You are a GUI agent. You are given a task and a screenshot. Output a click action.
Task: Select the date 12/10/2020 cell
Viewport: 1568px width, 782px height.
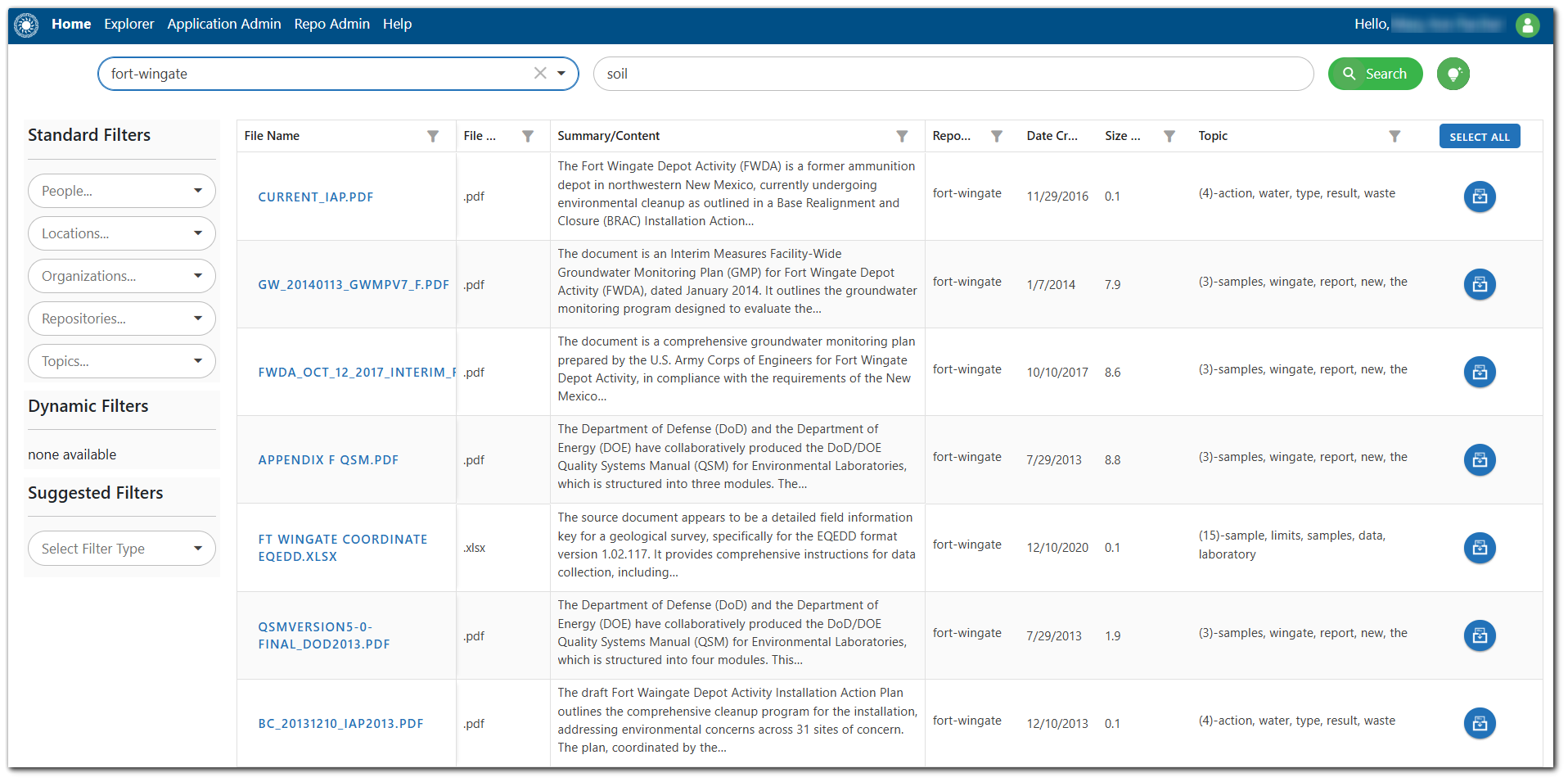(x=1057, y=548)
